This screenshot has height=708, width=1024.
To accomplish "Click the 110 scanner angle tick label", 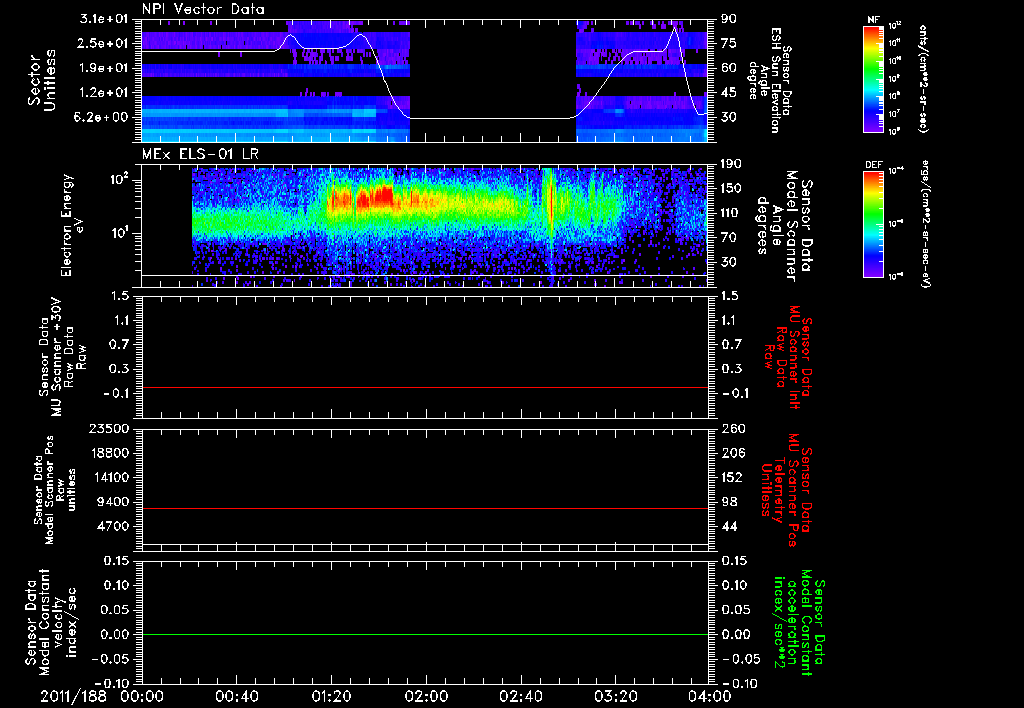I will pos(731,213).
